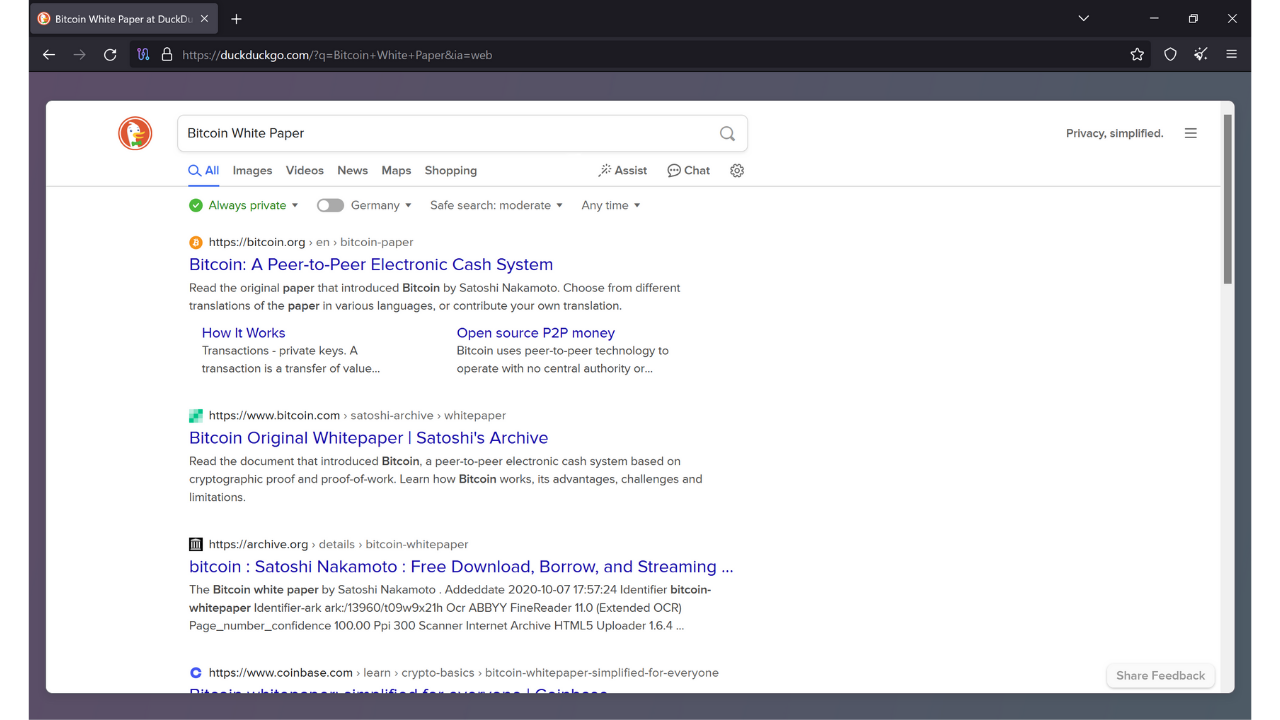
Task: Click the browser tracking protection shield
Action: pyautogui.click(x=1170, y=55)
